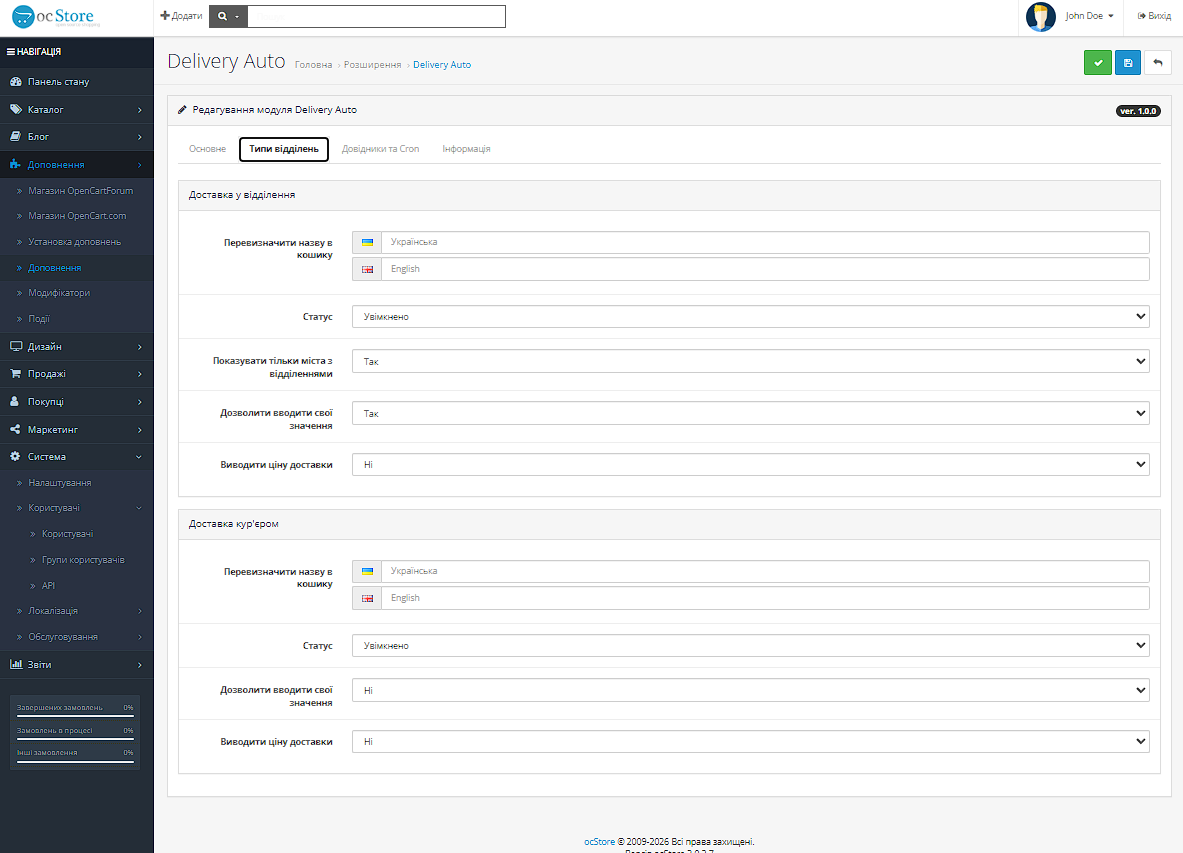This screenshot has height=853, width=1183.
Task: Open Дозволити вводити свої значення dropdown for кур'єром
Action: coord(751,690)
